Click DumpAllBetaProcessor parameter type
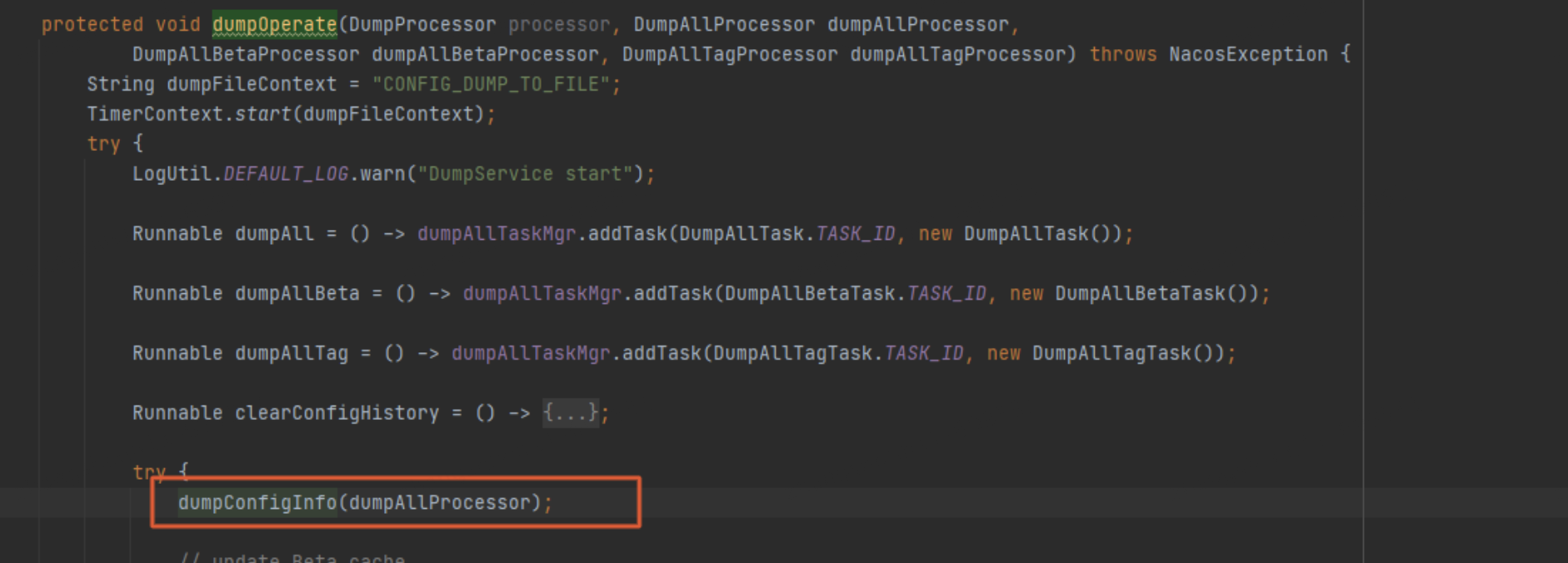The image size is (1568, 563). coord(246,54)
